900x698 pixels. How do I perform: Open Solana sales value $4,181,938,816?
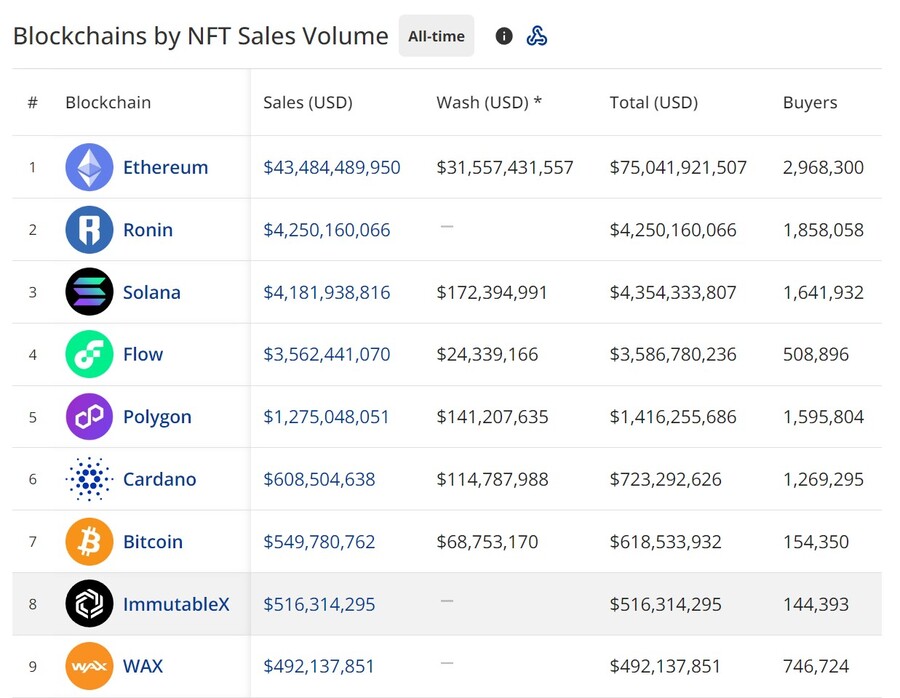tap(327, 292)
